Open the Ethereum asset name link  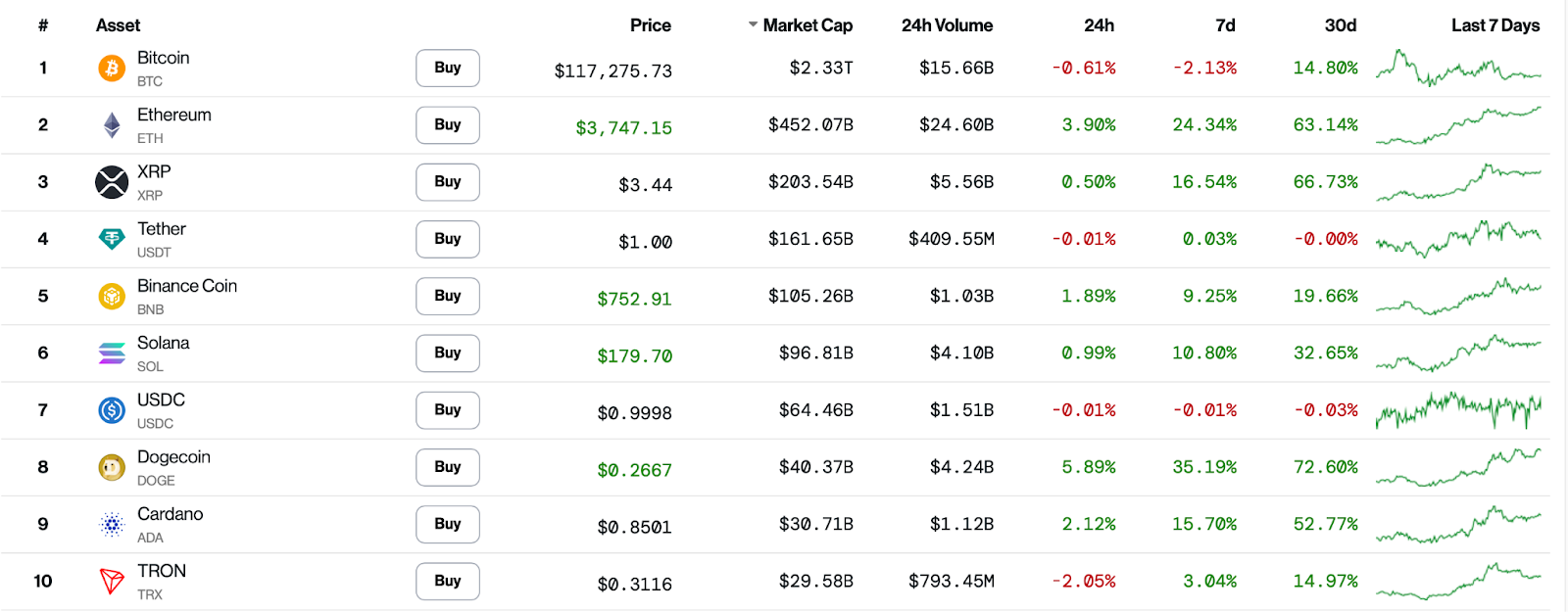174,116
